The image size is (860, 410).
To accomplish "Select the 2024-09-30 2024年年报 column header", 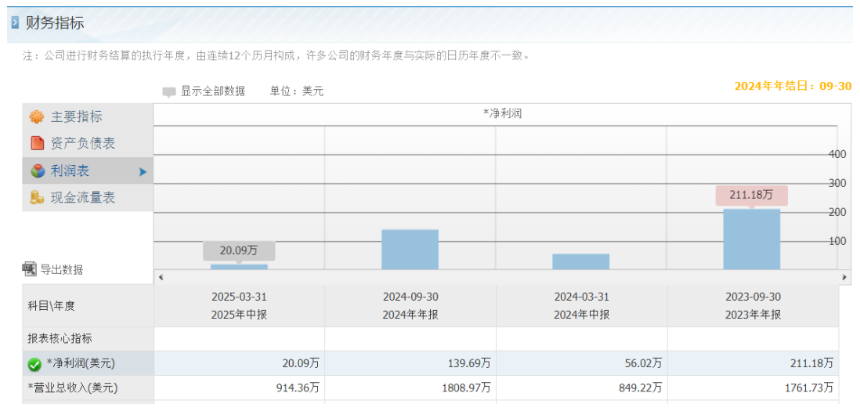I will 410,306.
